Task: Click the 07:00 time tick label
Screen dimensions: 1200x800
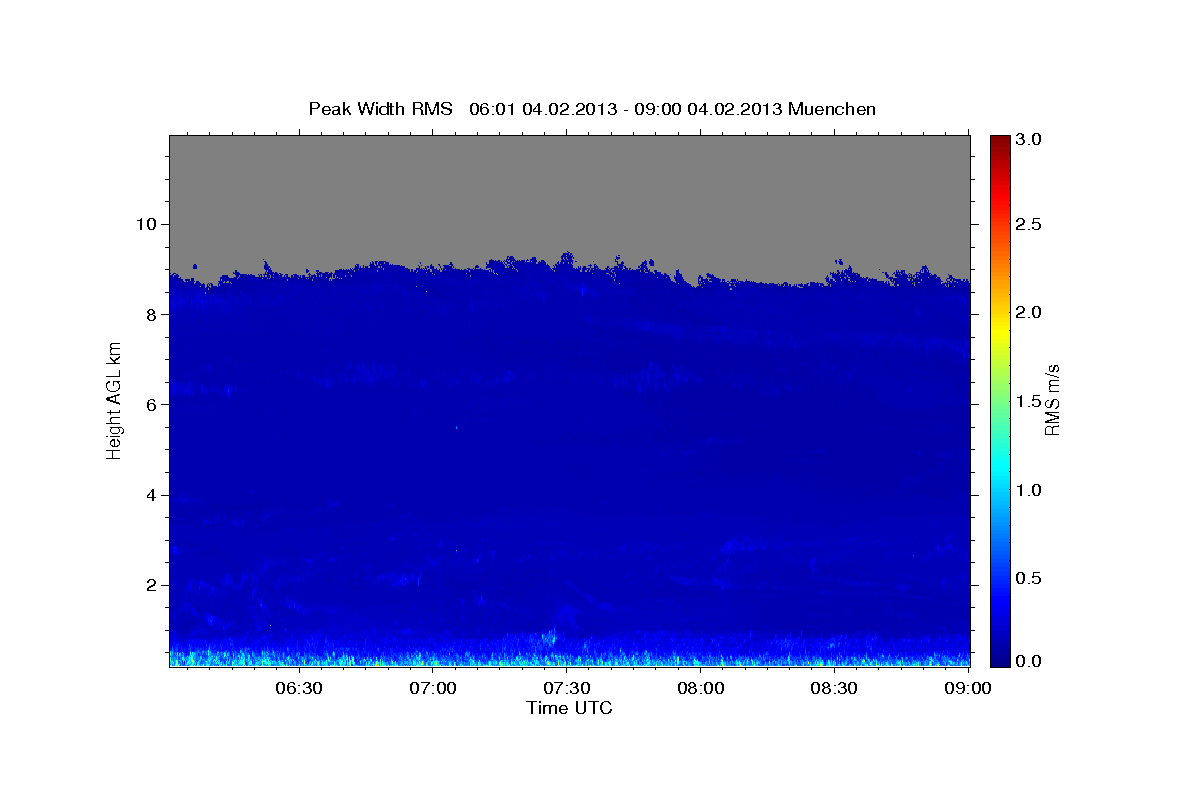Action: 433,688
